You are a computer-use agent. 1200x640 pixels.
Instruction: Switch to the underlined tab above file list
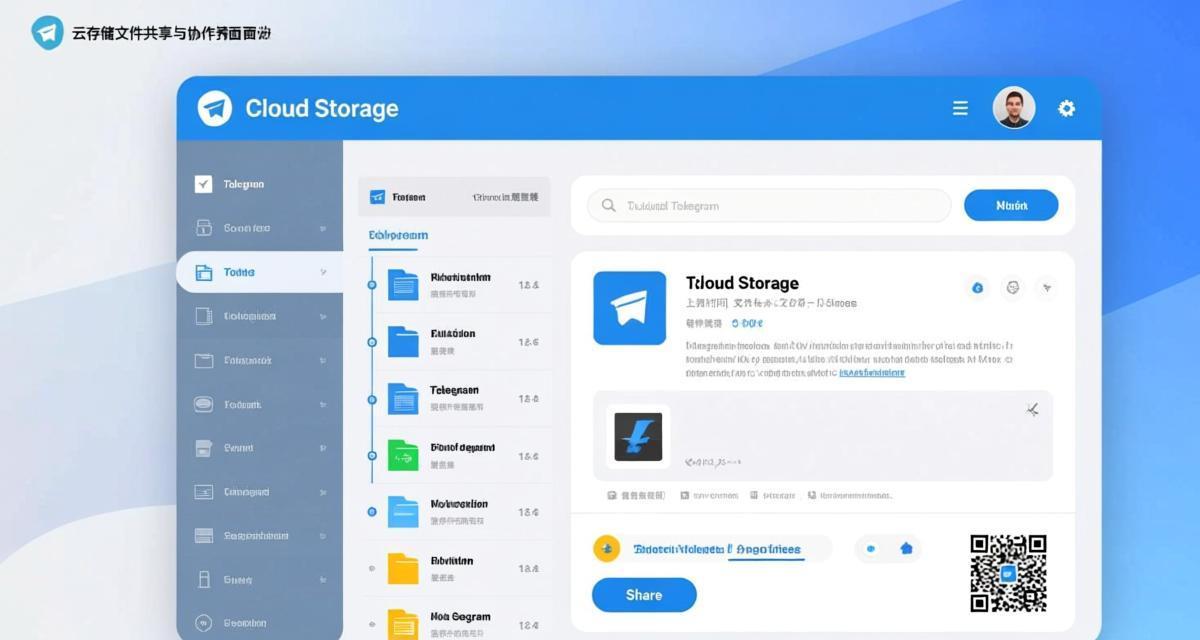pos(398,235)
